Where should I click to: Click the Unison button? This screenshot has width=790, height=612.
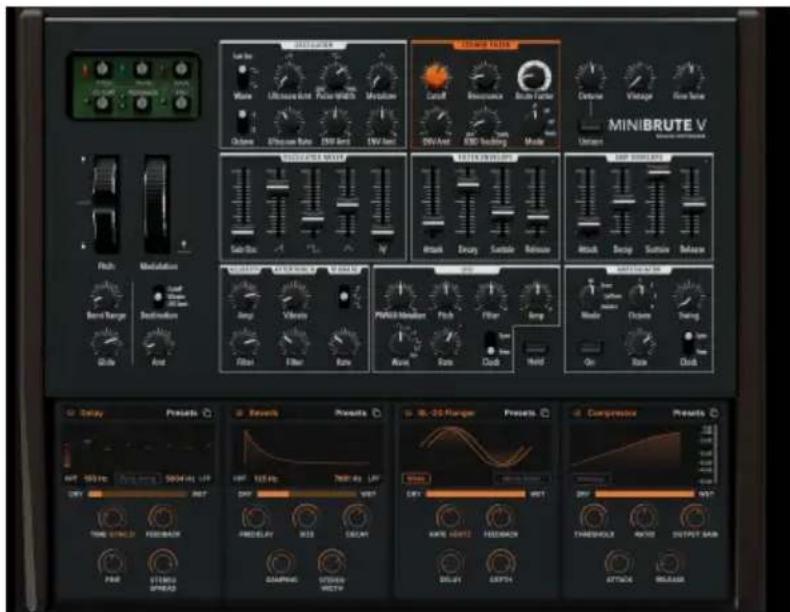pos(590,125)
